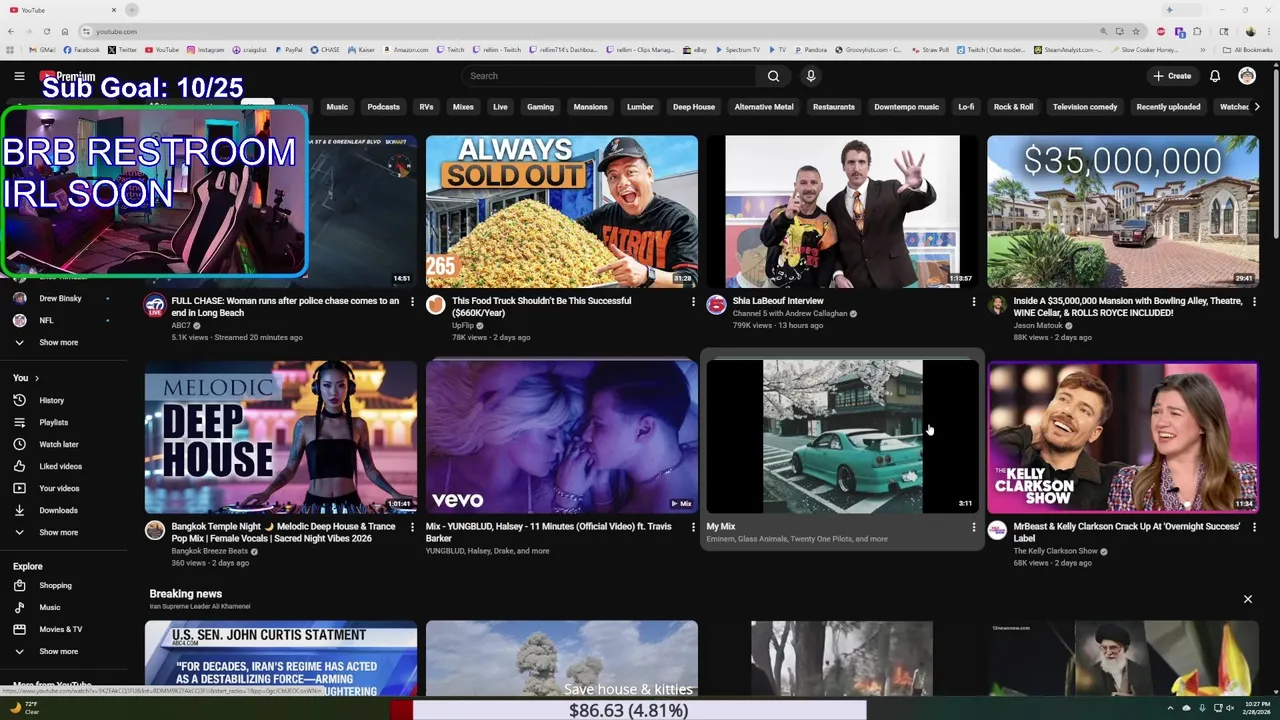Click the YouTube search field

pos(609,76)
